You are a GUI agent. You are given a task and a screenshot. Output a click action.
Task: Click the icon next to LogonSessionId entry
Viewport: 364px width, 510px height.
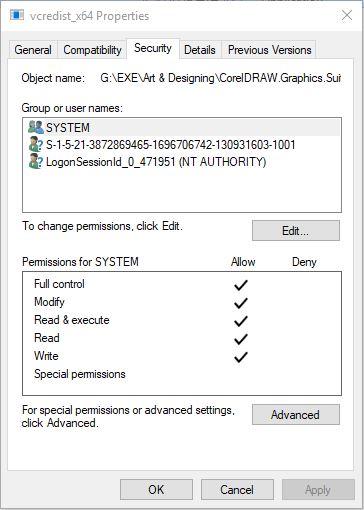[x=36, y=162]
